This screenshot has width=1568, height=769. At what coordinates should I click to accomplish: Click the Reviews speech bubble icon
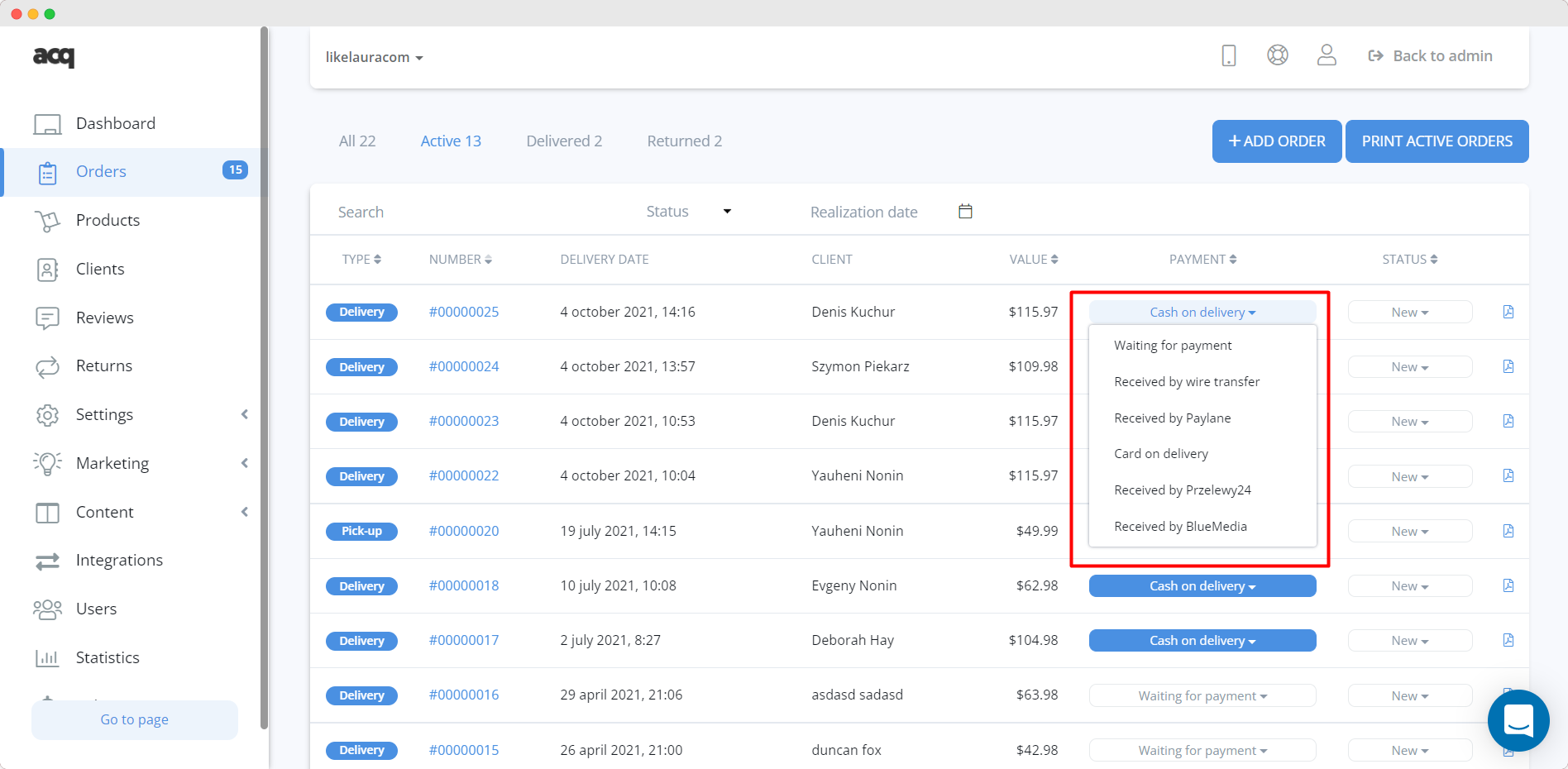click(47, 318)
